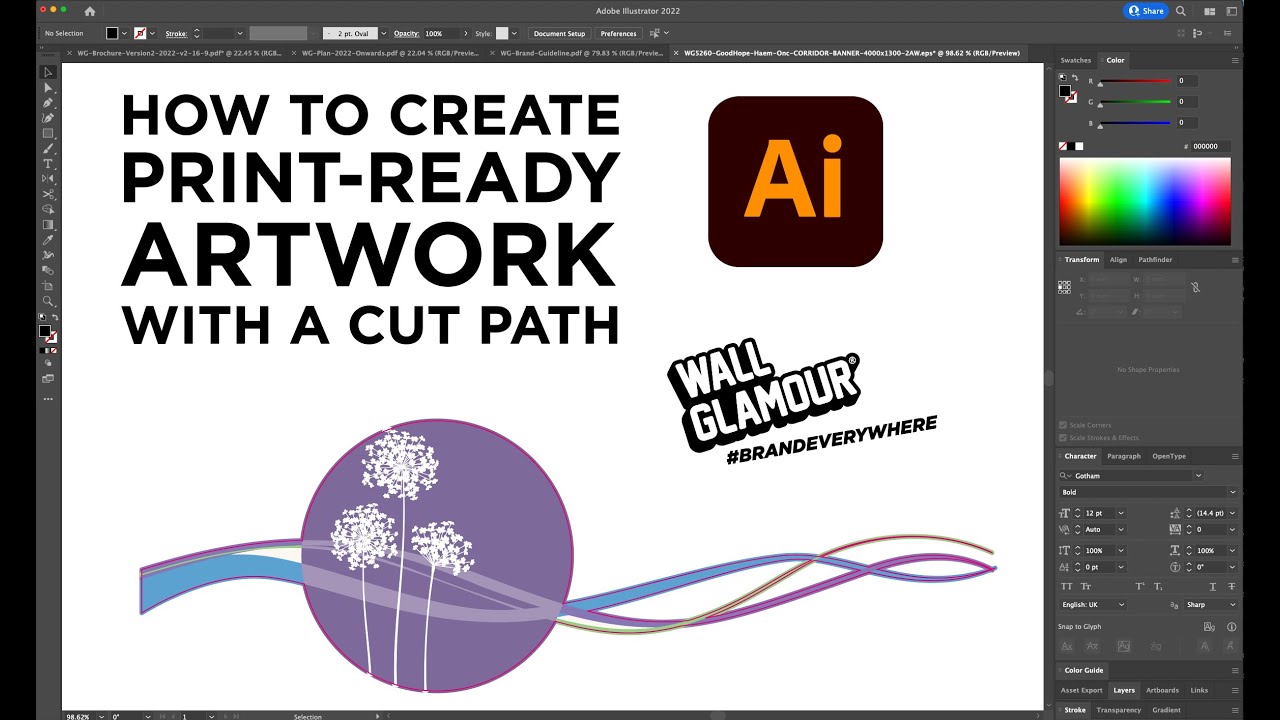The height and width of the screenshot is (720, 1280).
Task: Switch to the Paragraph tab
Action: click(x=1124, y=456)
